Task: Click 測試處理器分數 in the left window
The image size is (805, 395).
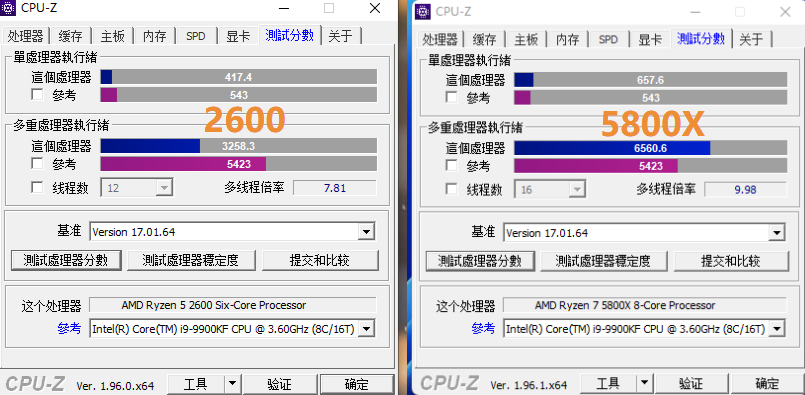Action: click(66, 260)
